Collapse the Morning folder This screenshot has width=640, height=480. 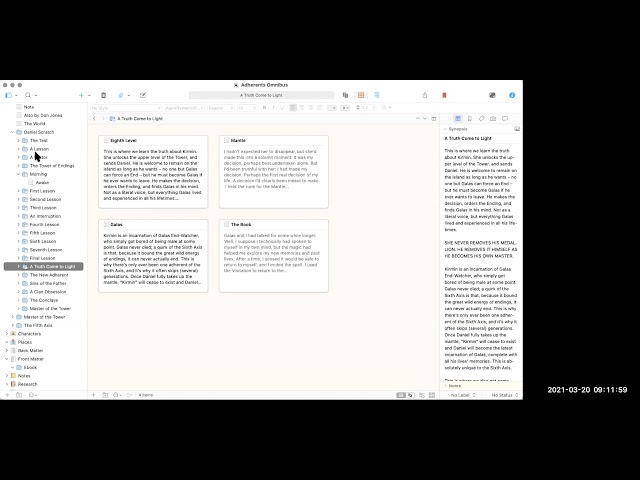point(18,174)
